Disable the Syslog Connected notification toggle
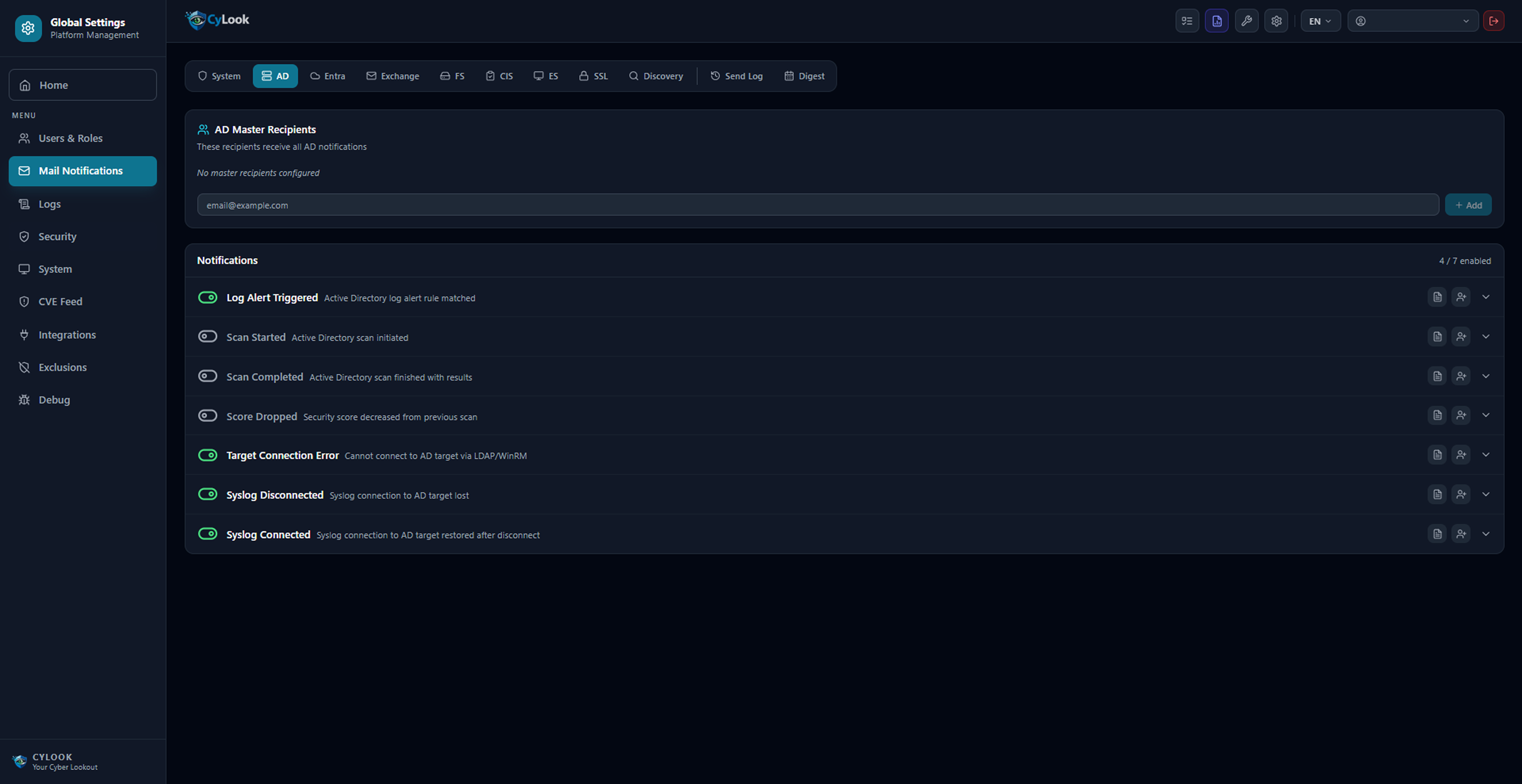 (x=207, y=534)
